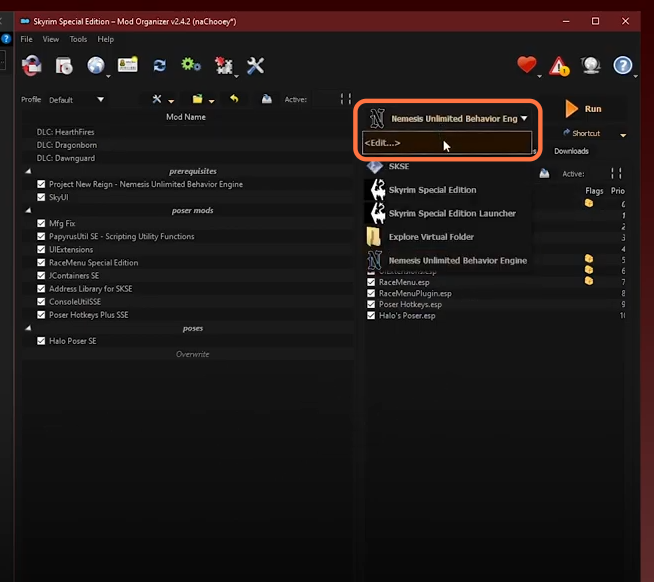Uncheck Project New Reign Nemesis mod

[41, 184]
